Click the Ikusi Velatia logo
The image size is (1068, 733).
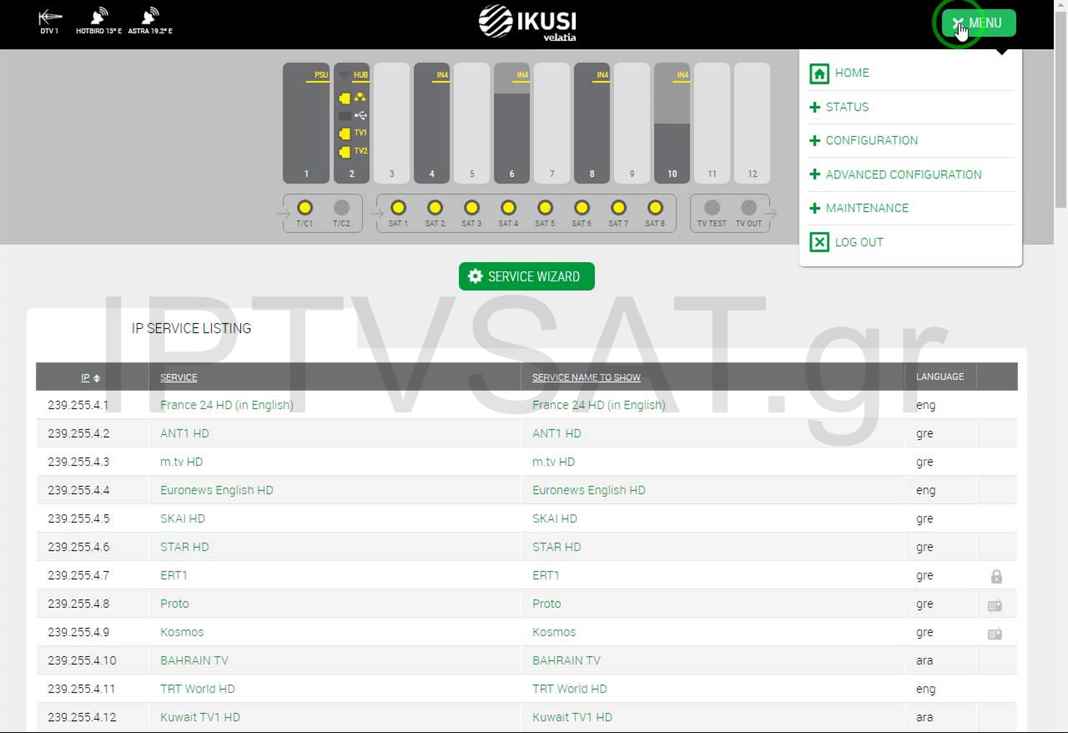pos(527,22)
